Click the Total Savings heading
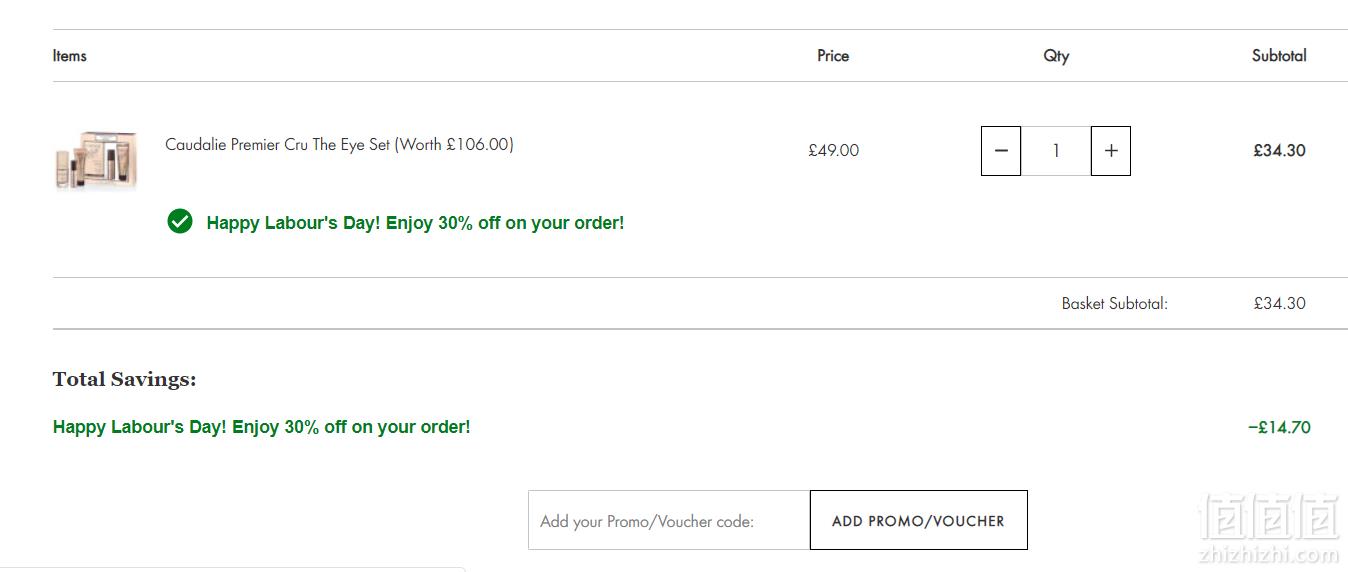Viewport: 1348px width, 572px height. click(x=125, y=379)
